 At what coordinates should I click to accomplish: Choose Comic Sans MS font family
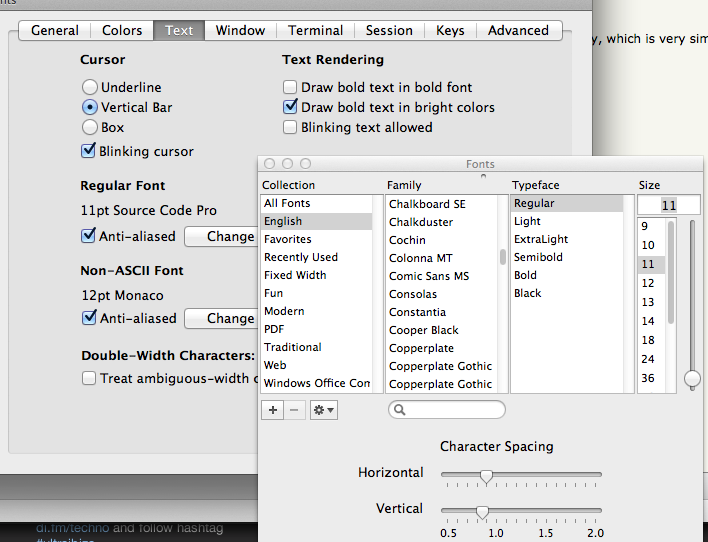pyautogui.click(x=442, y=276)
